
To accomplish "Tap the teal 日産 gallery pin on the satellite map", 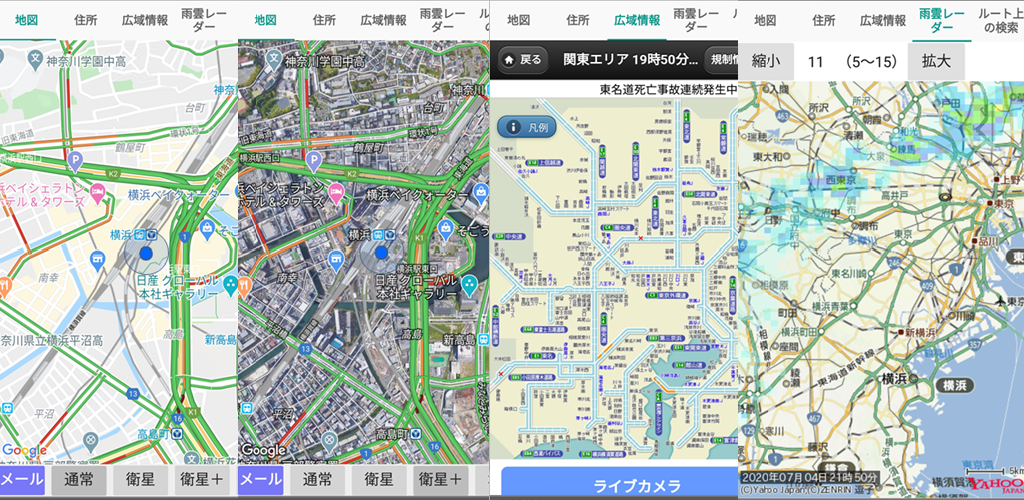I will [469, 284].
